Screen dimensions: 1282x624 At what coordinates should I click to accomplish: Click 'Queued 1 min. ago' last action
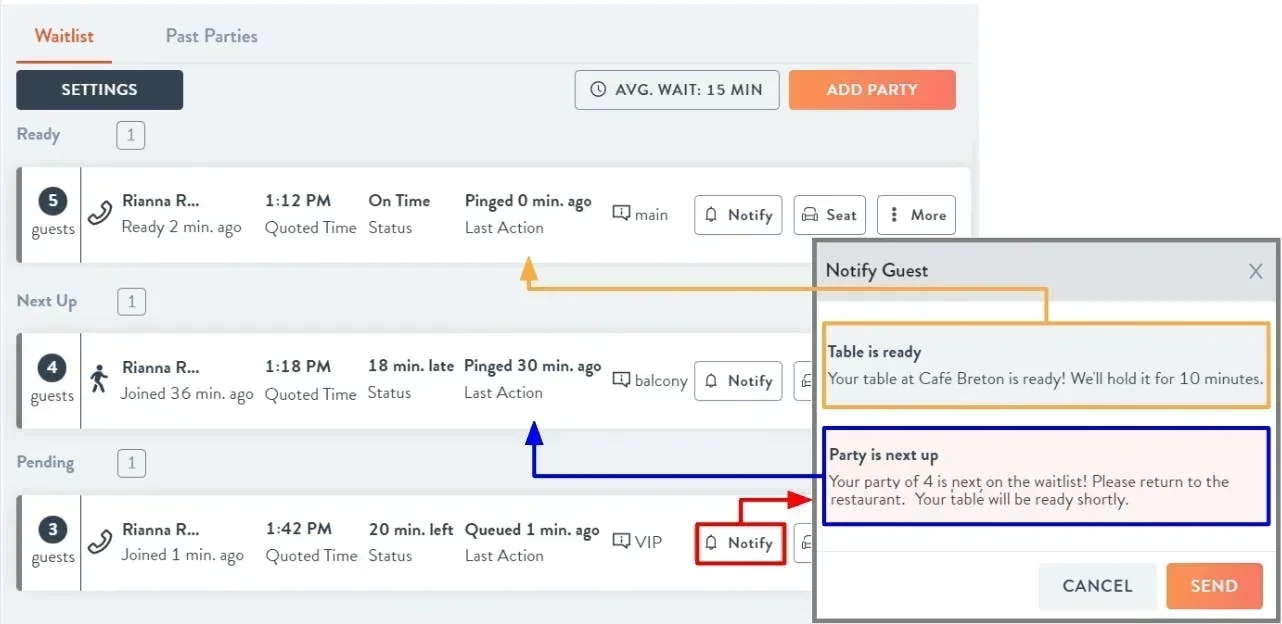point(533,530)
